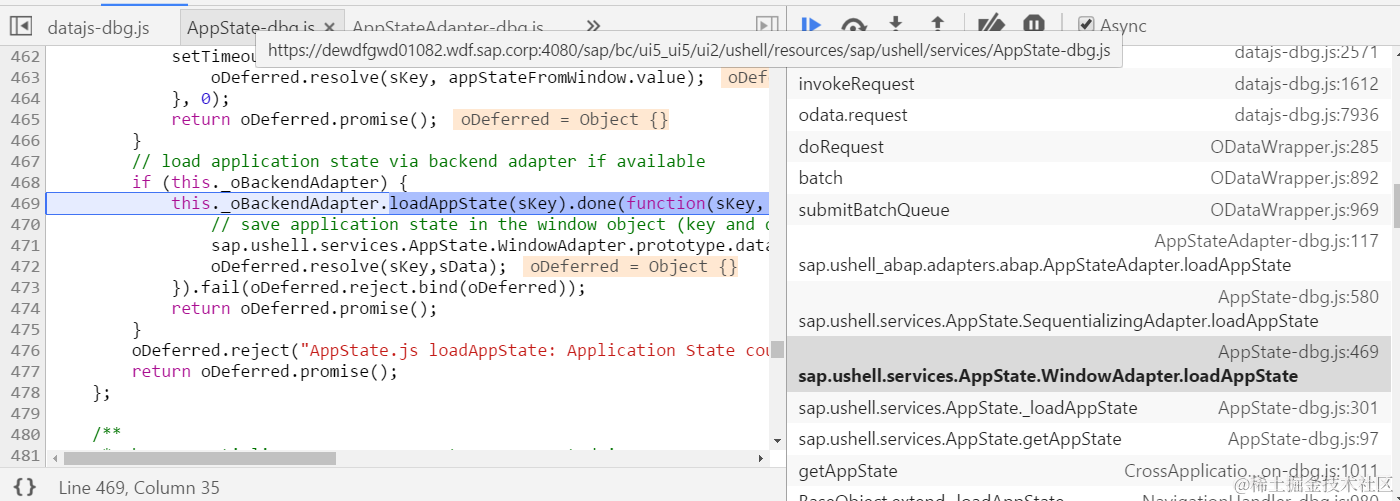The image size is (1400, 501).
Task: Click the 'oDeferred = Object {}' value on line 472
Action: [631, 266]
